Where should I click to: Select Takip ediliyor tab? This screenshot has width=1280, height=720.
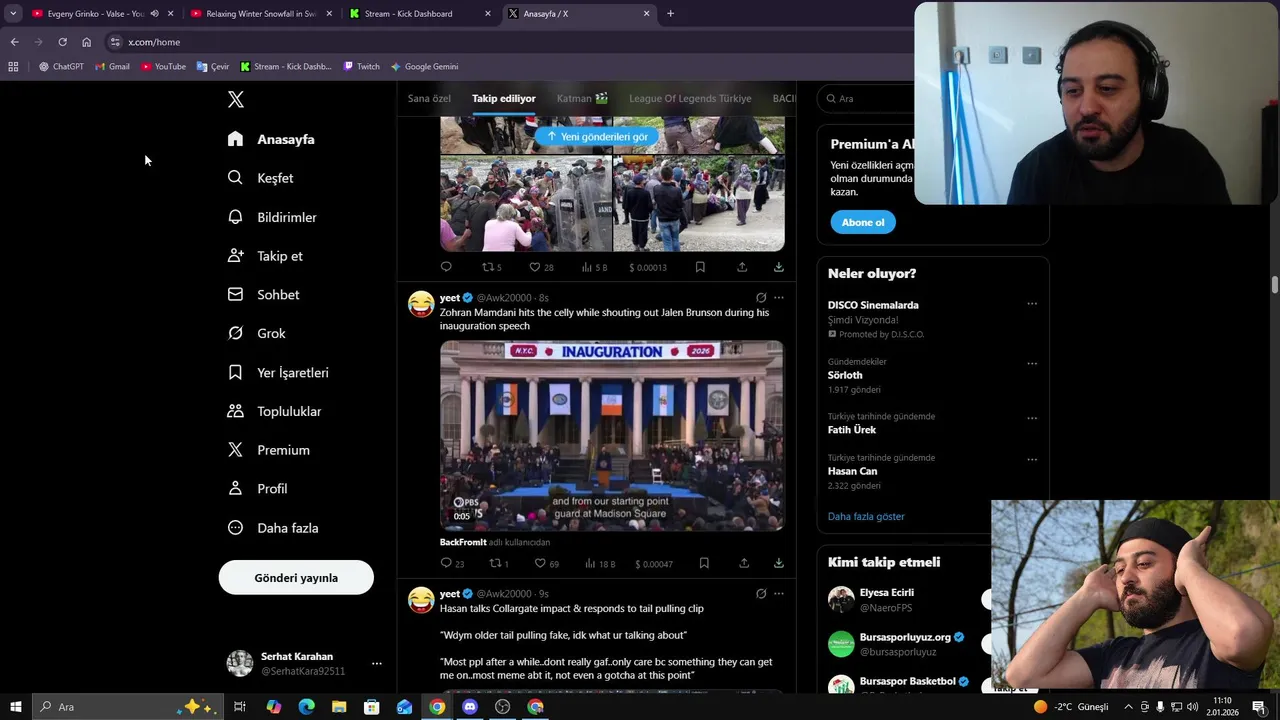504,98
